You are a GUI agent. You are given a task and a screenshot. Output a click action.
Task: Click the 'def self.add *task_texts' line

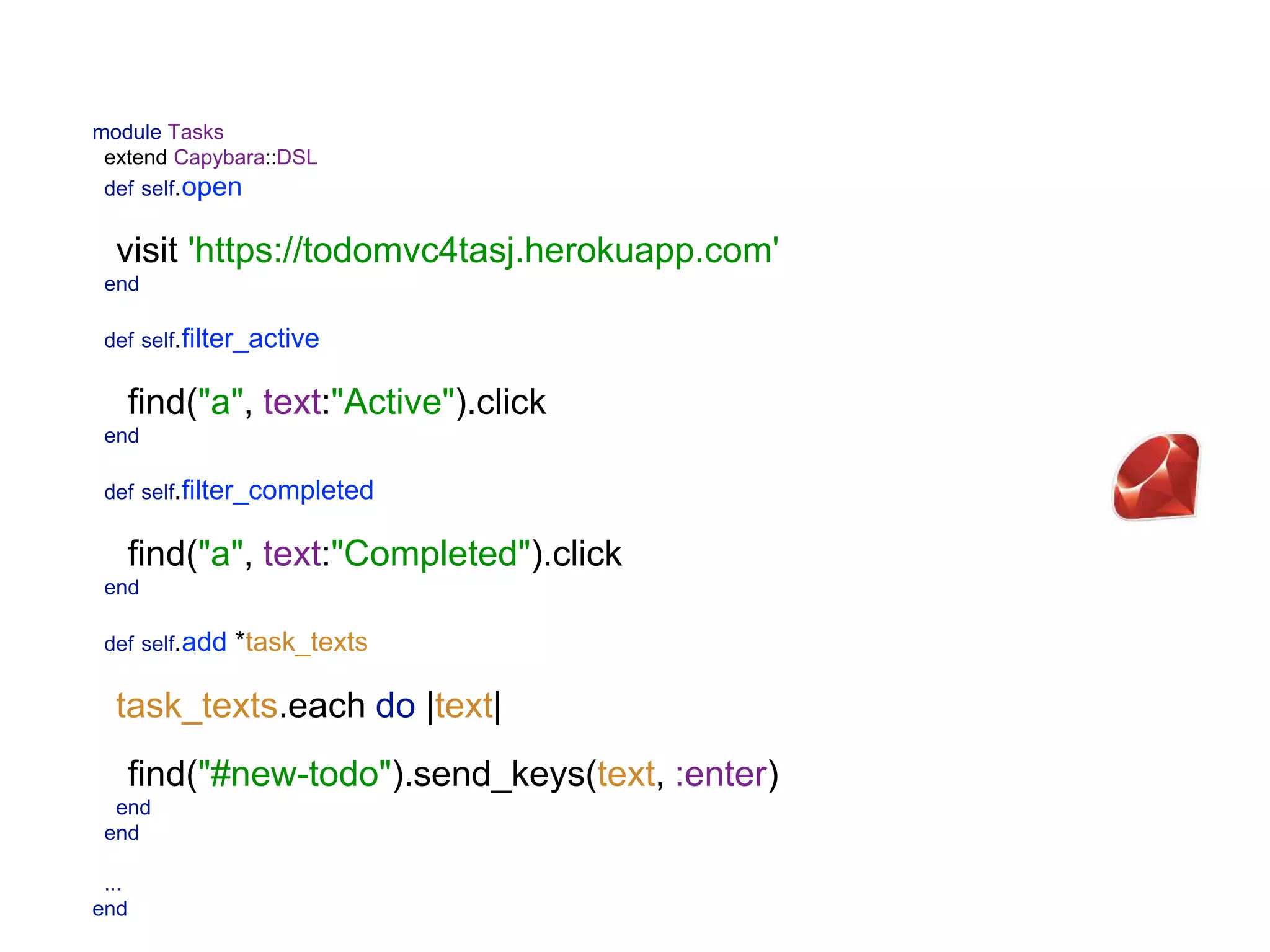coord(236,642)
